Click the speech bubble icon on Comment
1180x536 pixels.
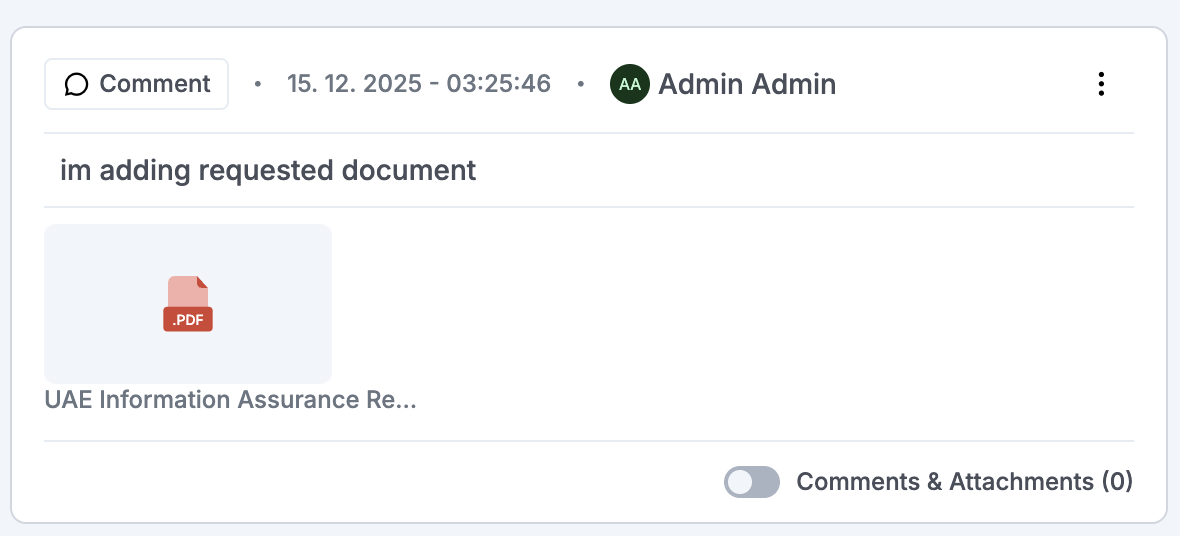(x=76, y=84)
